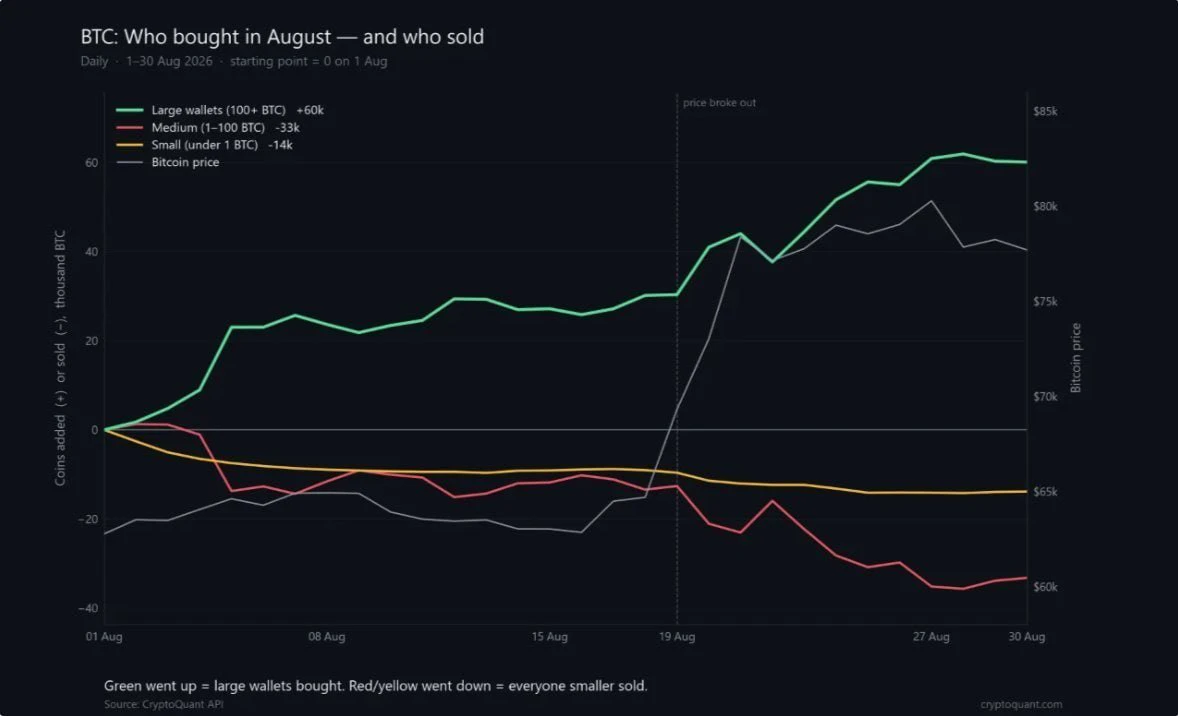
Task: Click the red Medium wallets legend line
Action: click(129, 128)
